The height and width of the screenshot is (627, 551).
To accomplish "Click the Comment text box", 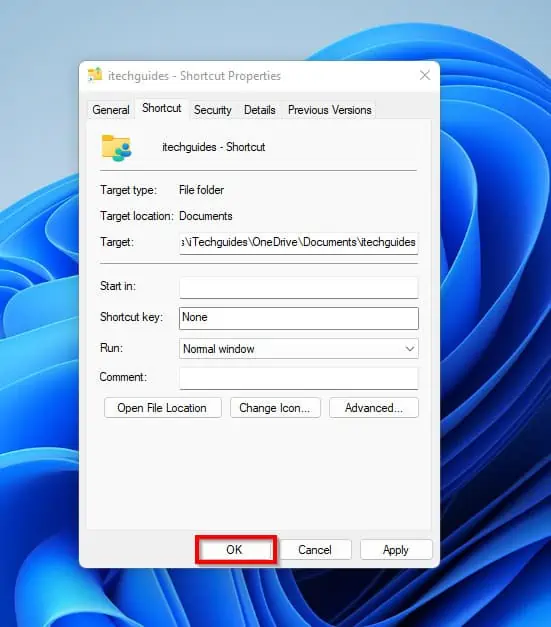I will (x=299, y=378).
